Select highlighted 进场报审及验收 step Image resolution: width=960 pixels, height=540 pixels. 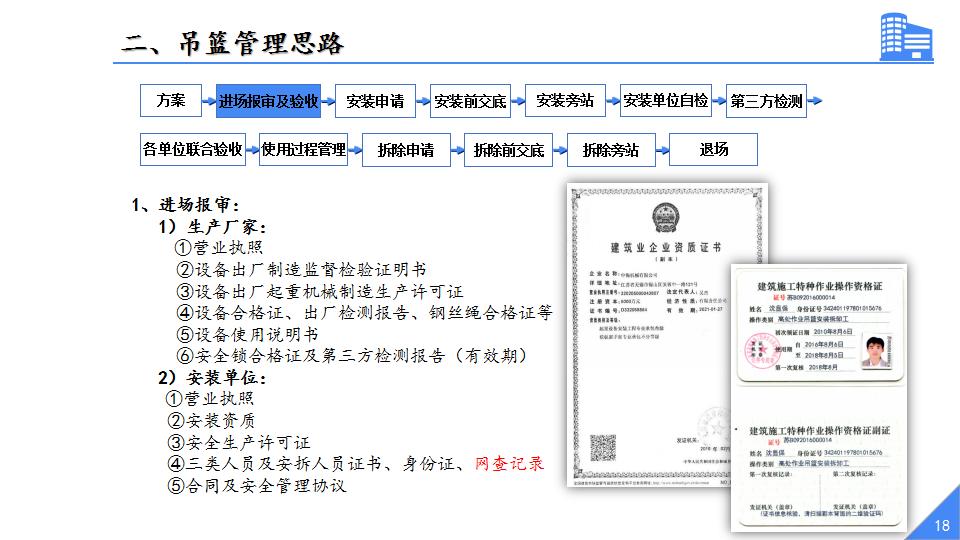pos(268,101)
